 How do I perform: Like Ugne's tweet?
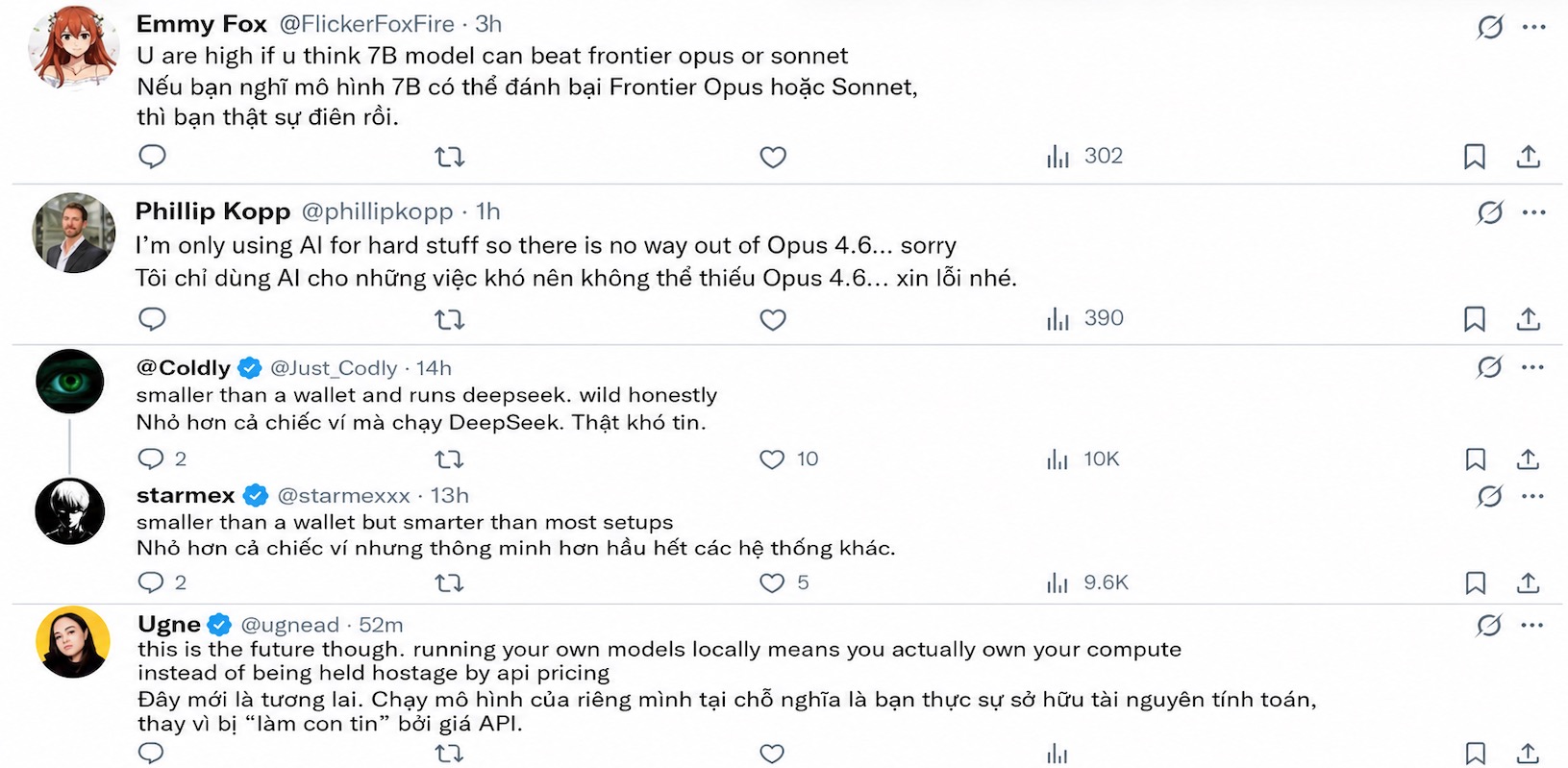tap(772, 754)
